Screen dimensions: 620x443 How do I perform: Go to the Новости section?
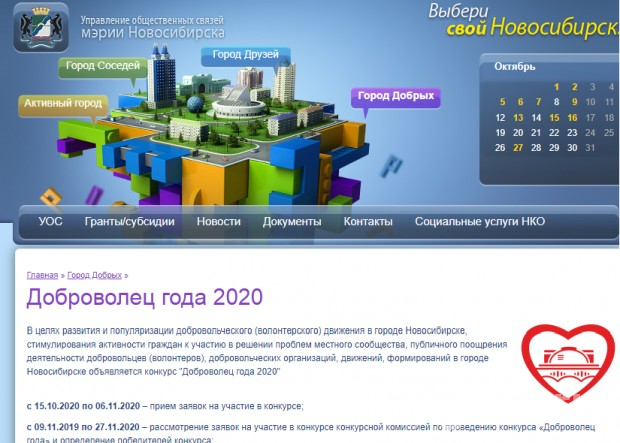pyautogui.click(x=218, y=222)
